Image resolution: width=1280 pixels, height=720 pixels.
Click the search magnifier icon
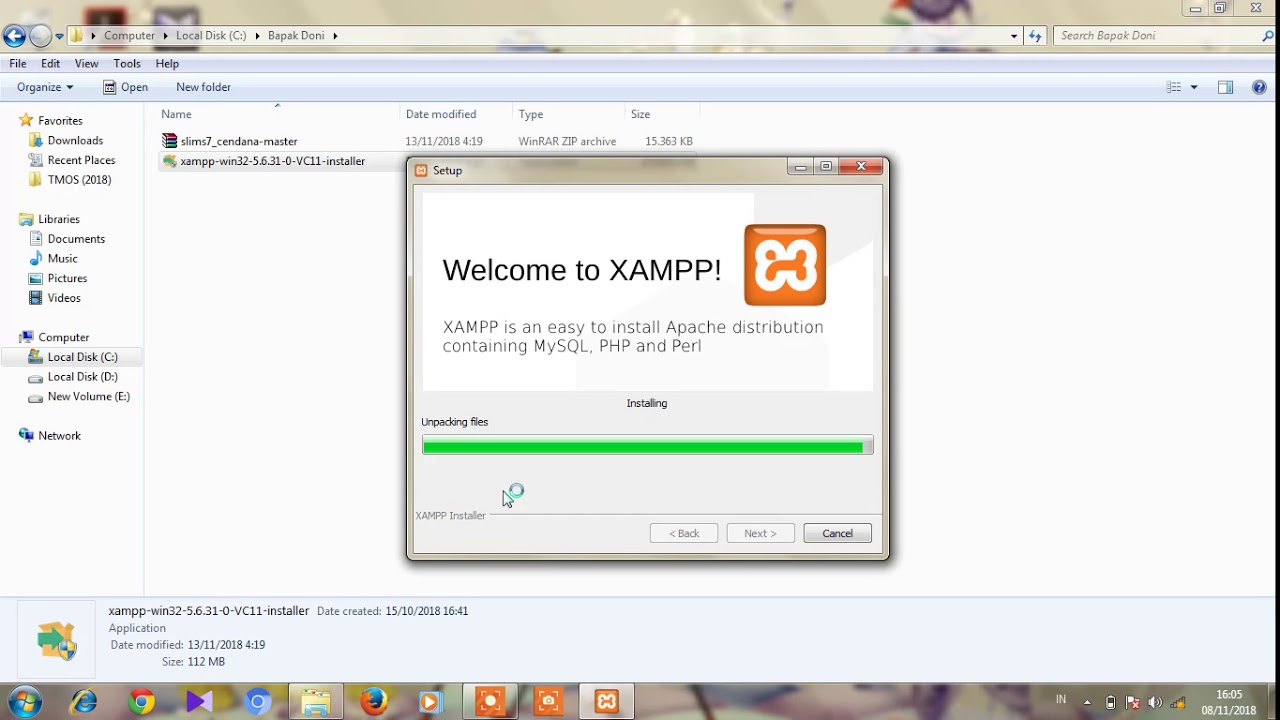(1268, 36)
